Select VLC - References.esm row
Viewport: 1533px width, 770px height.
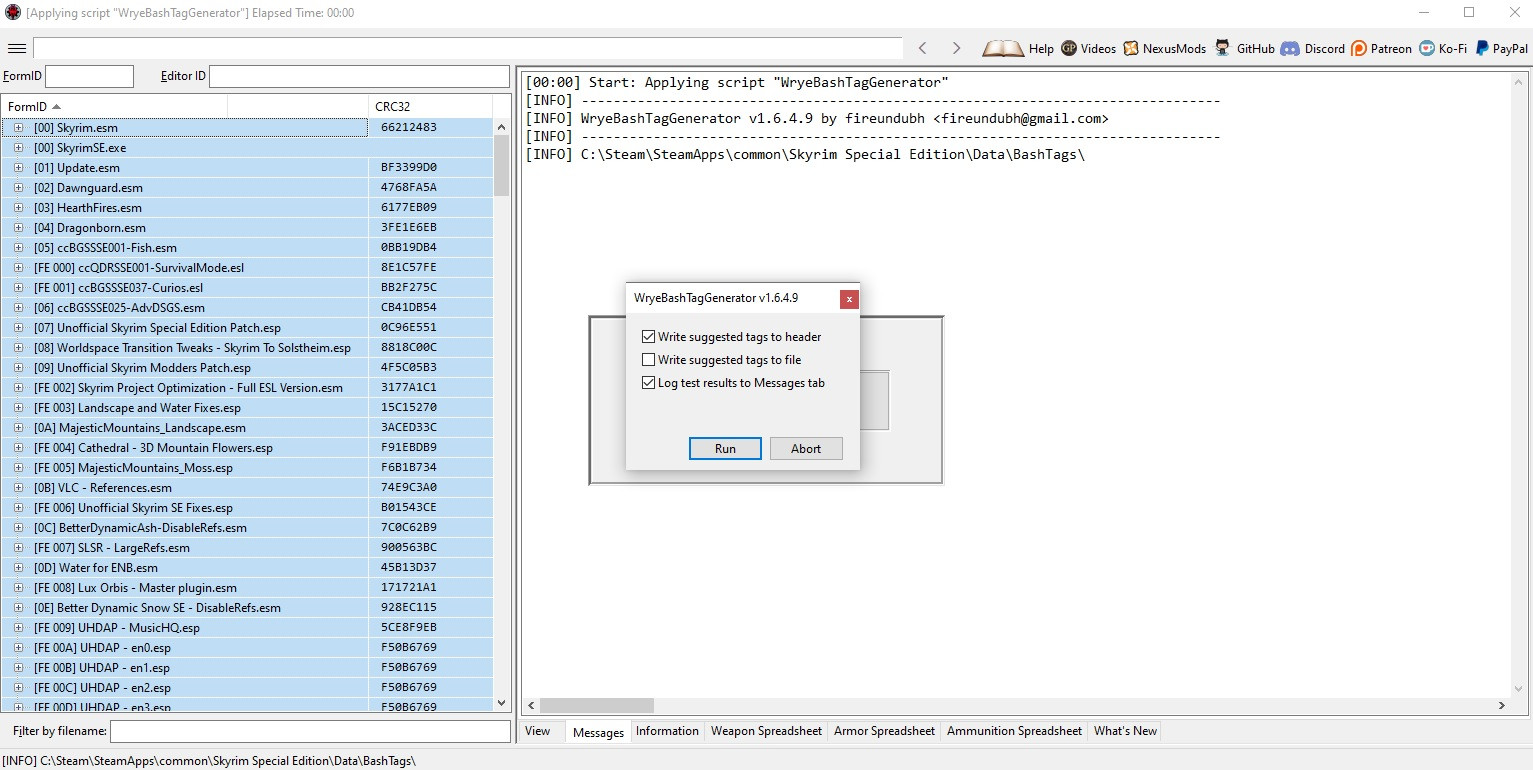click(x=247, y=488)
